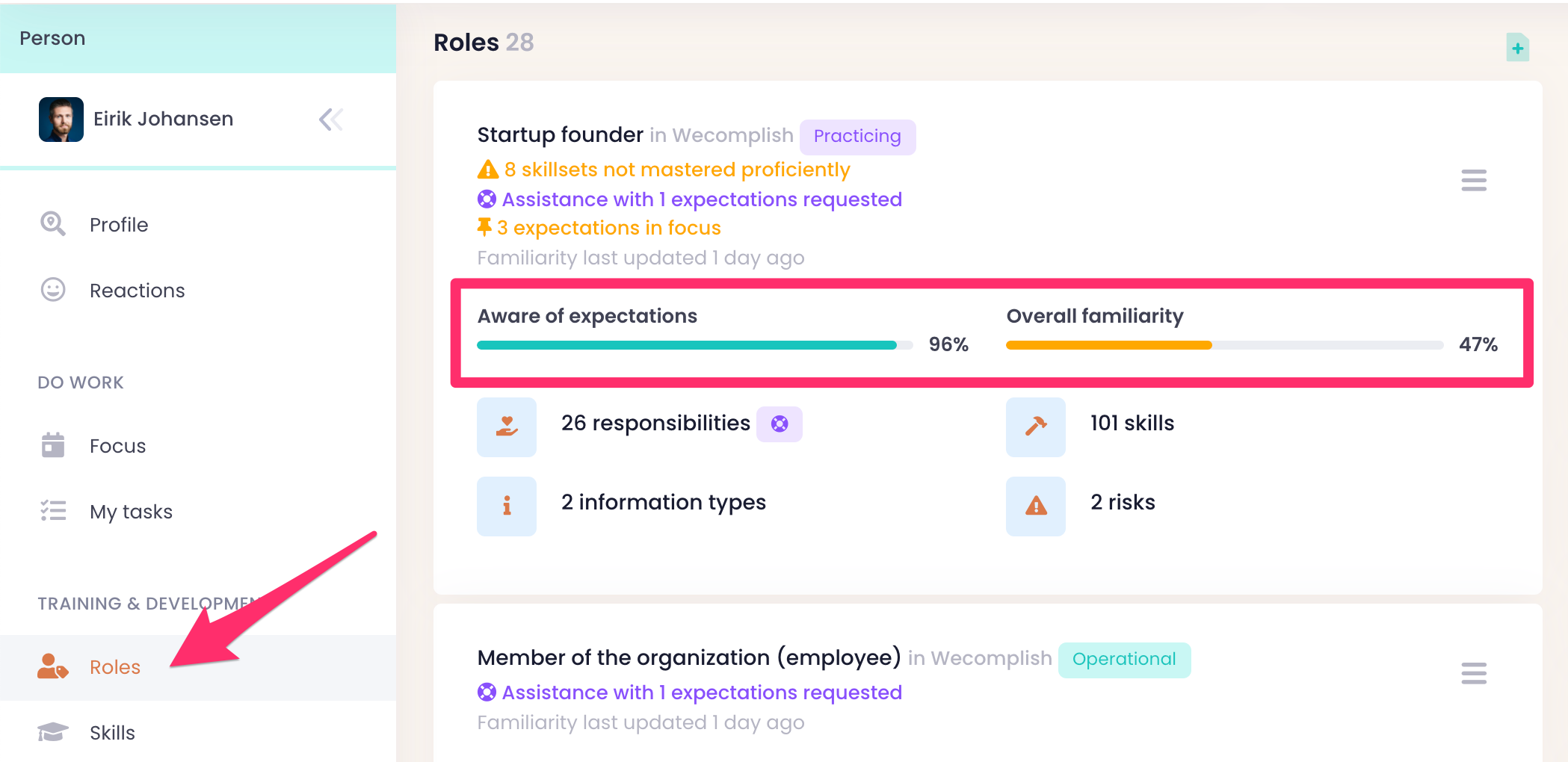Screen dimensions: 1568x762
Task: Click the Practicing status badge
Action: [x=857, y=137]
